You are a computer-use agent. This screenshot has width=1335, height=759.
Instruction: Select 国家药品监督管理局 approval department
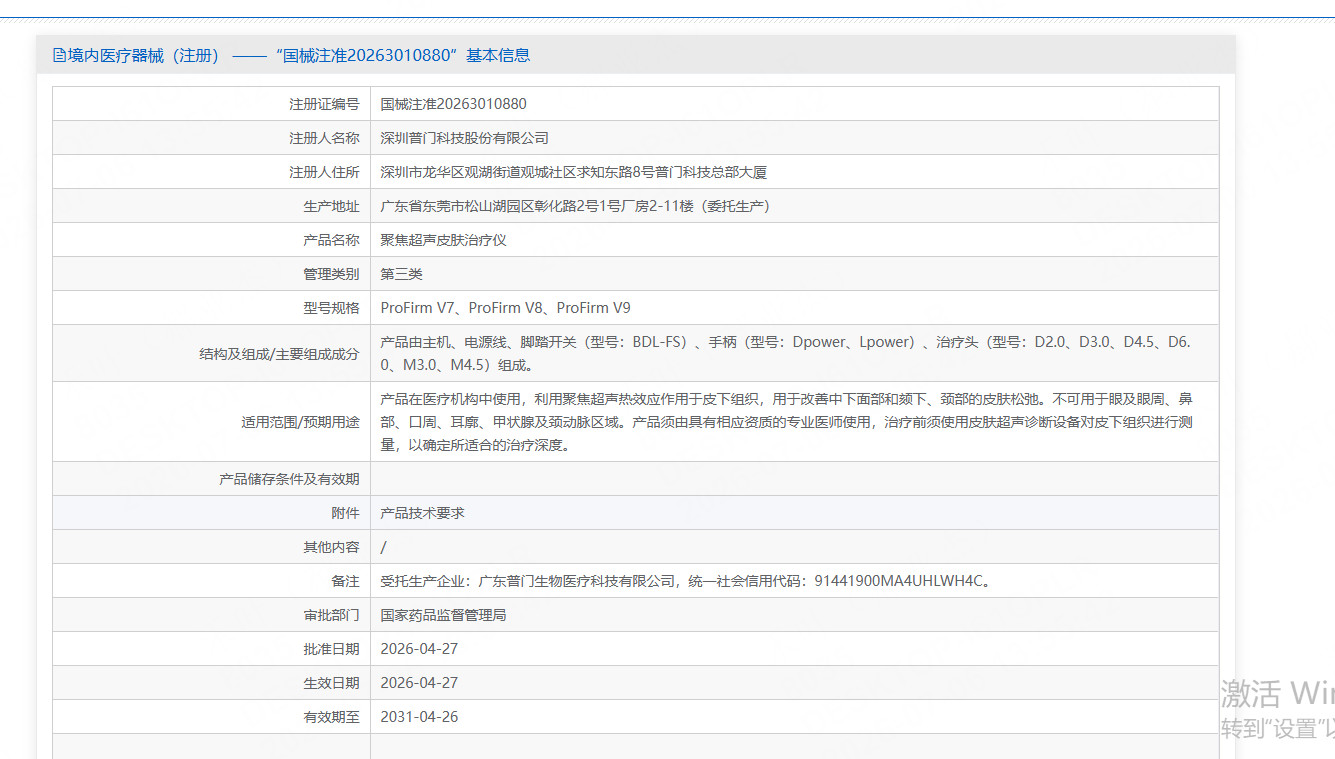click(444, 615)
